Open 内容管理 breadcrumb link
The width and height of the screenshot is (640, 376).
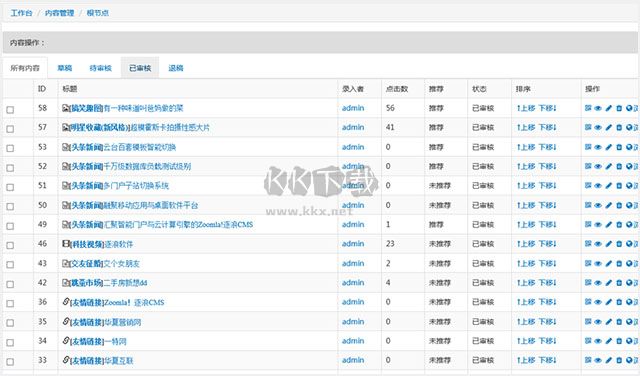pyautogui.click(x=60, y=13)
